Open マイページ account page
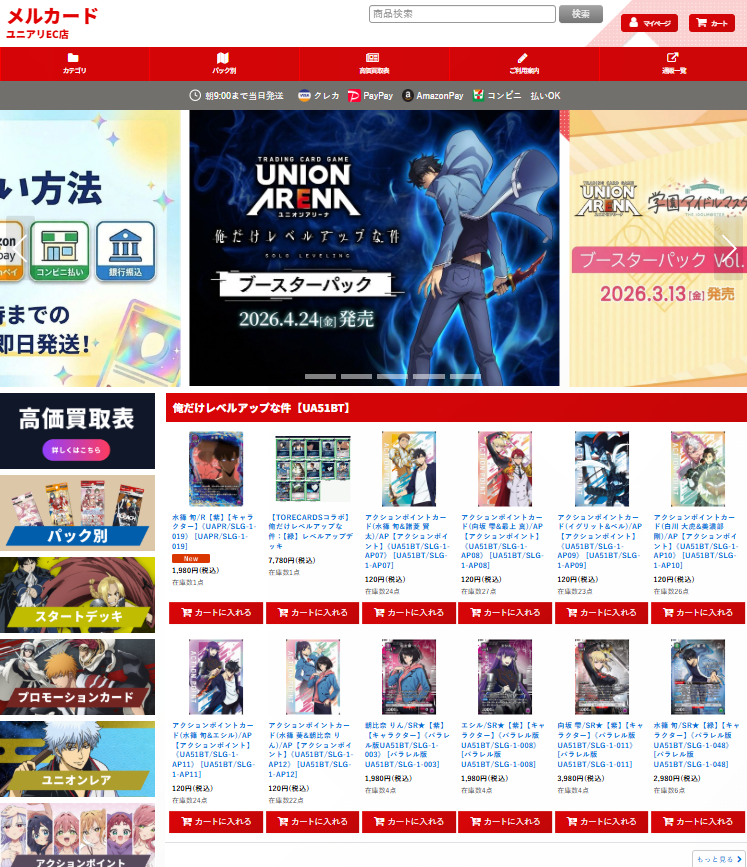747x867 pixels. coord(649,23)
